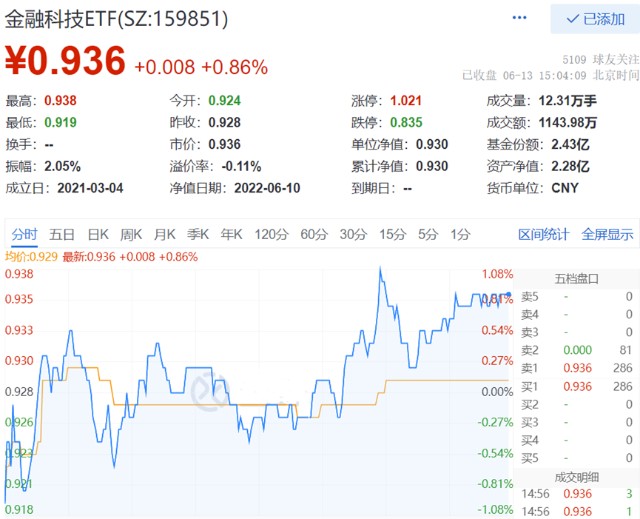Switch to 5分 interval chart
Image resolution: width=640 pixels, height=519 pixels.
point(428,235)
